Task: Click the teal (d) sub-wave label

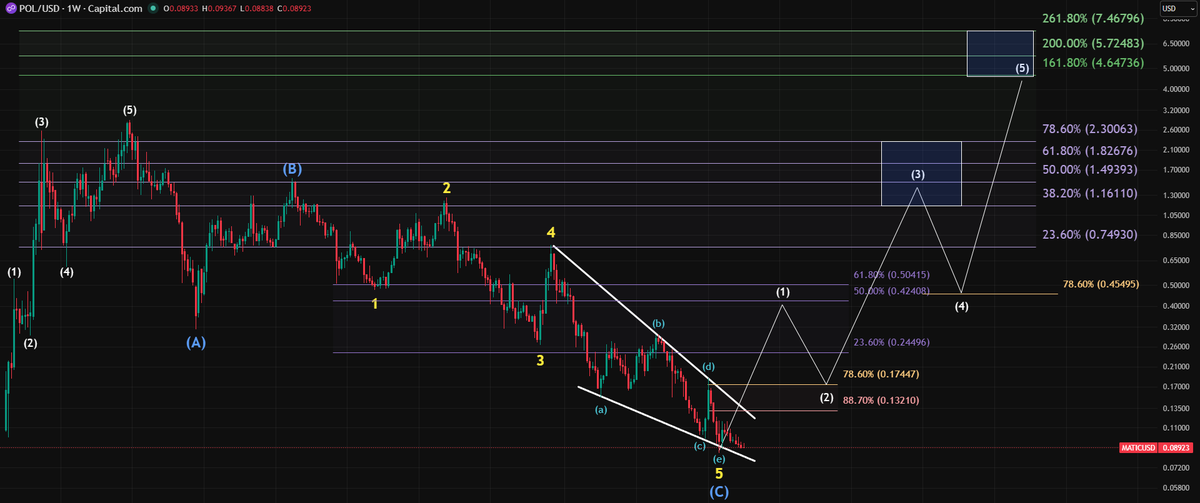Action: click(707, 367)
